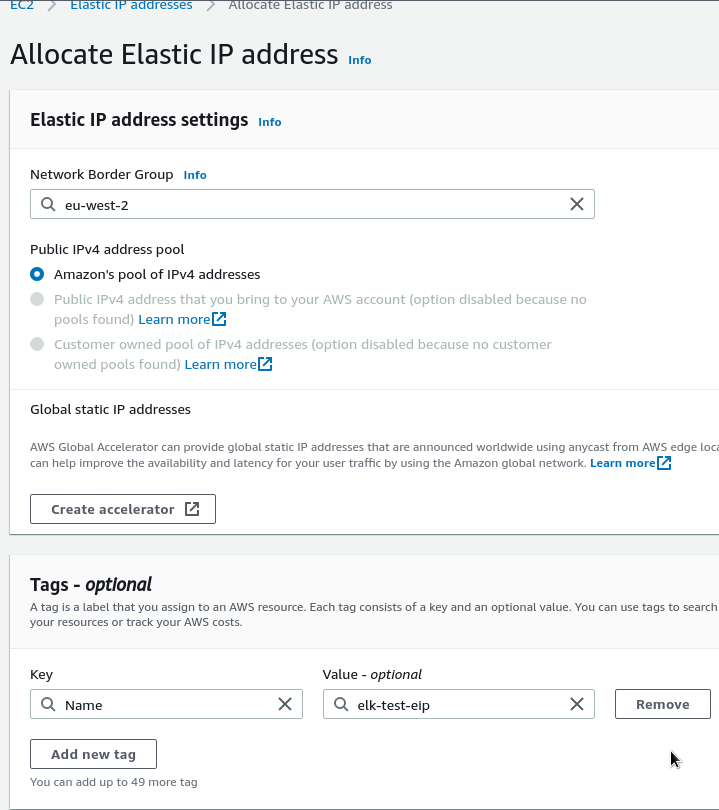The height and width of the screenshot is (810, 719).
Task: Remove the Name tag row
Action: pyautogui.click(x=663, y=704)
